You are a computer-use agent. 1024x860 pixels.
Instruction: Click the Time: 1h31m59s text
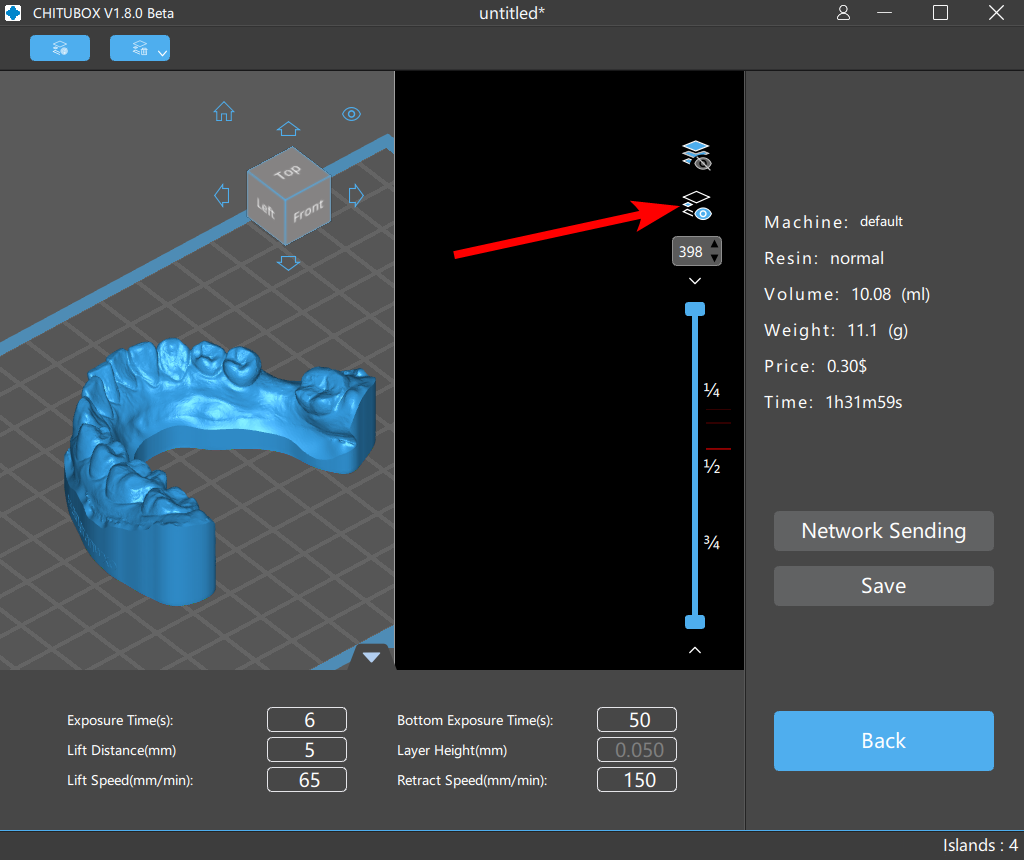pyautogui.click(x=833, y=402)
